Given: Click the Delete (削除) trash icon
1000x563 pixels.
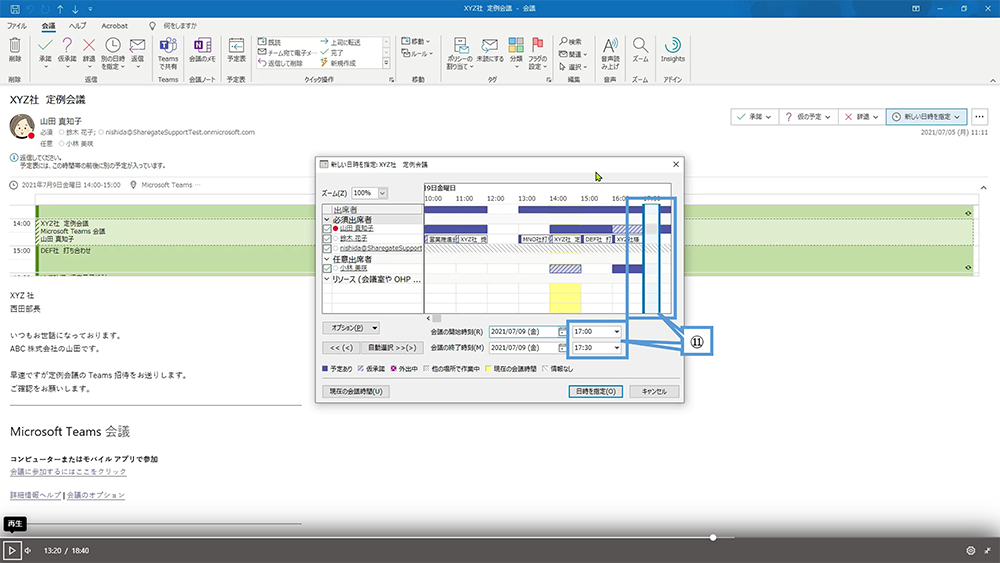Looking at the screenshot, I should tap(15, 45).
